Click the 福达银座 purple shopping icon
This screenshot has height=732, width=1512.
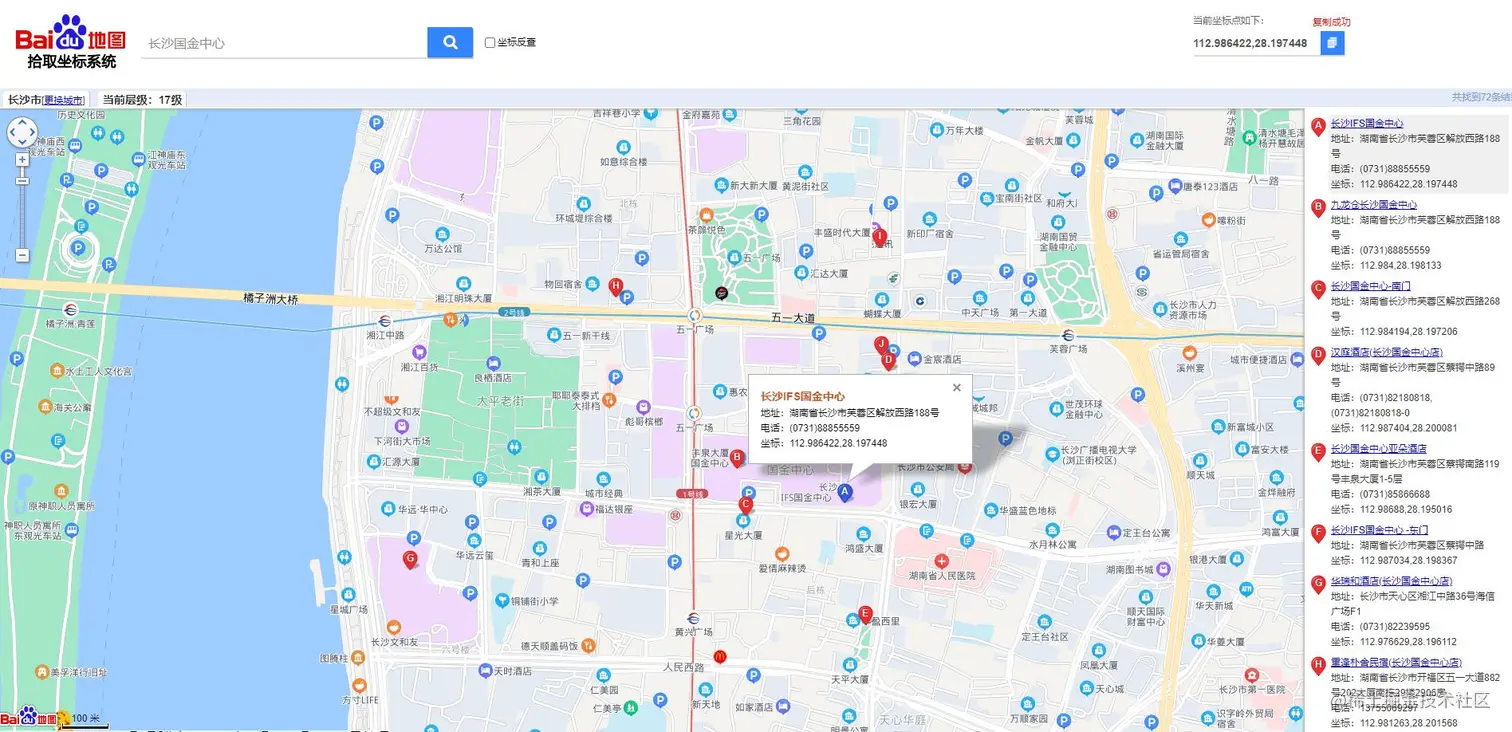tap(587, 509)
